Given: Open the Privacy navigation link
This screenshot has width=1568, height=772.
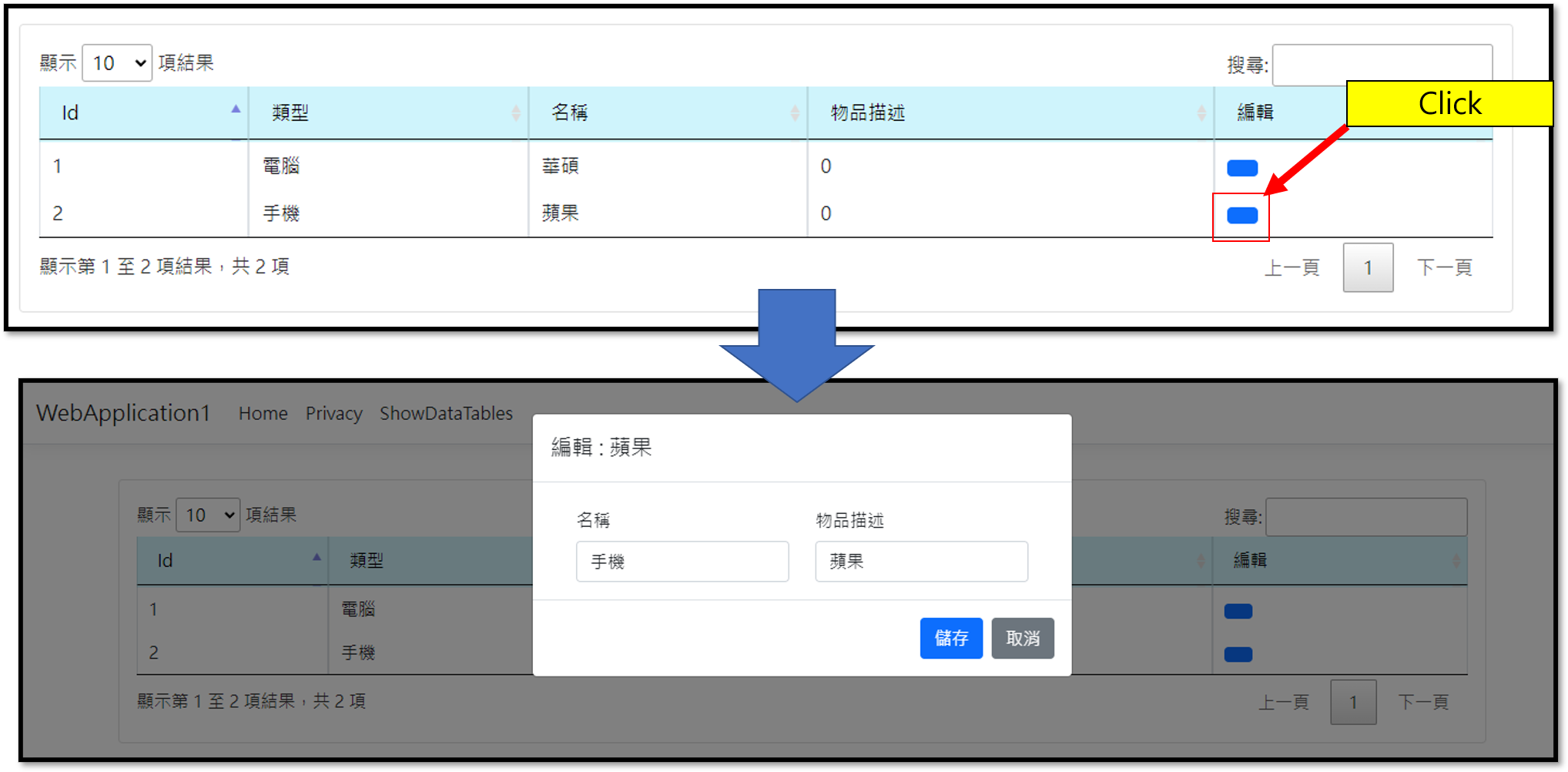Looking at the screenshot, I should 333,414.
